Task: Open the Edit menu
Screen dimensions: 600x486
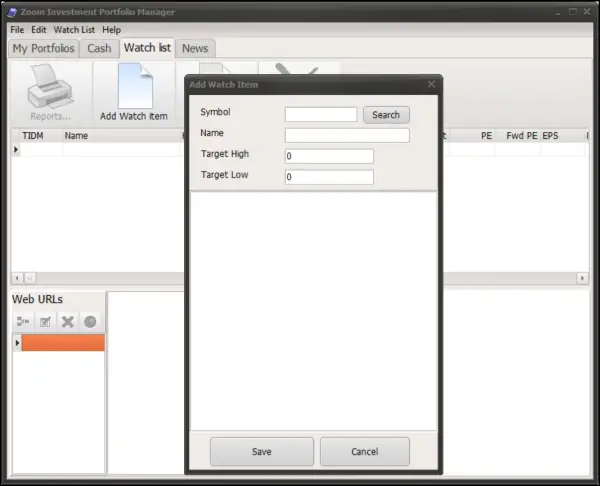Action: point(39,30)
